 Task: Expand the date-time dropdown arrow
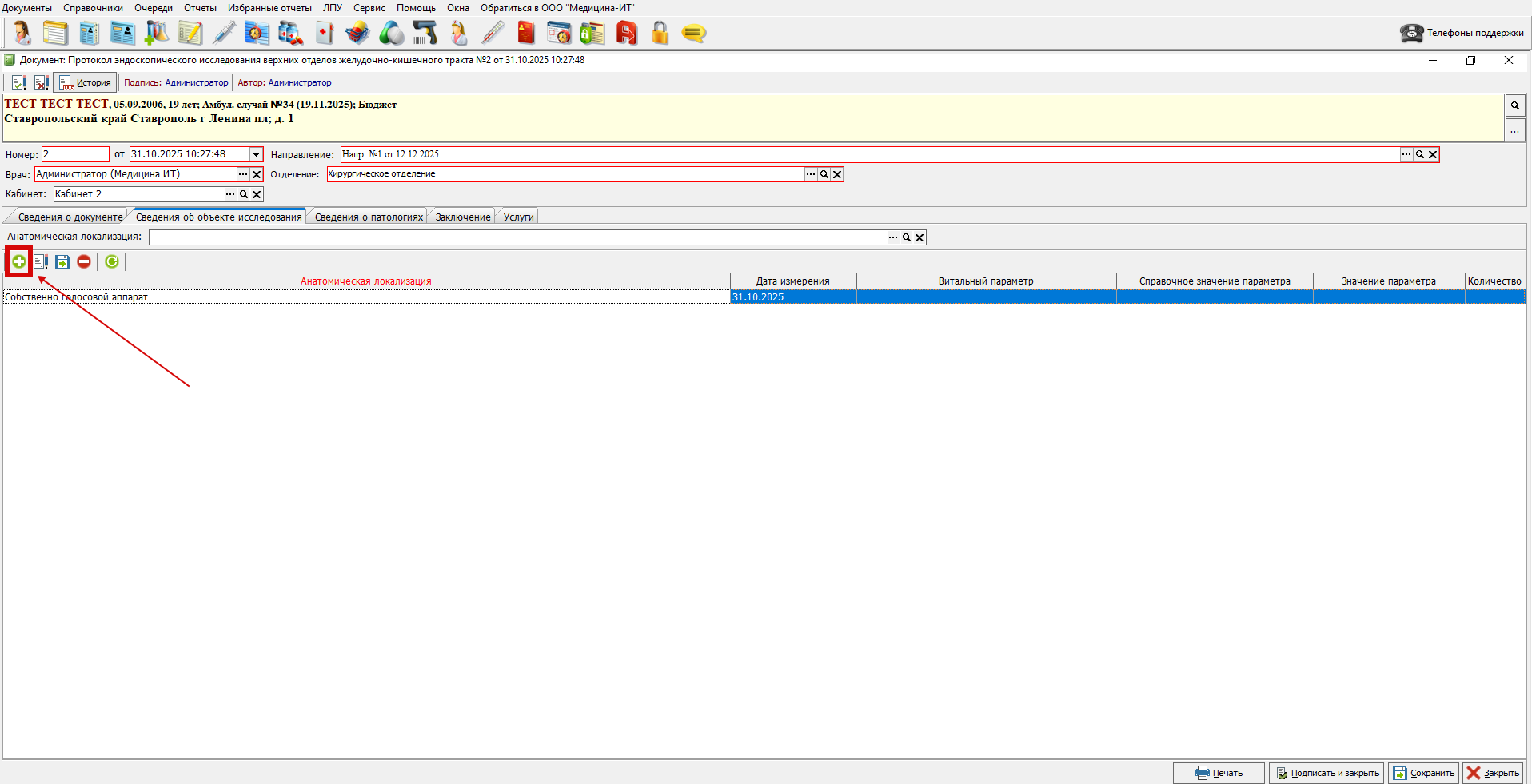click(x=256, y=154)
